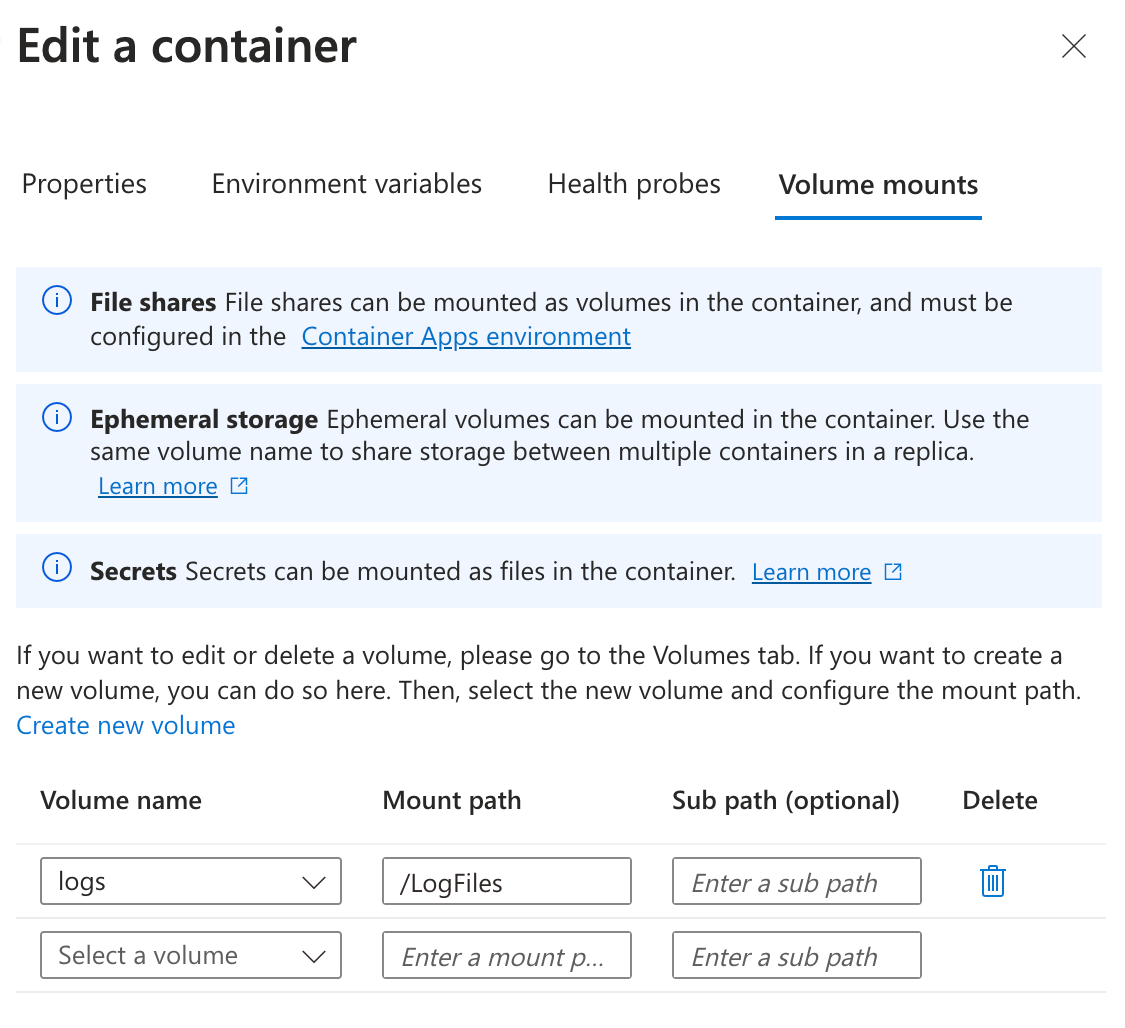1125x1028 pixels.
Task: Switch to the Environment variables tab
Action: (346, 183)
